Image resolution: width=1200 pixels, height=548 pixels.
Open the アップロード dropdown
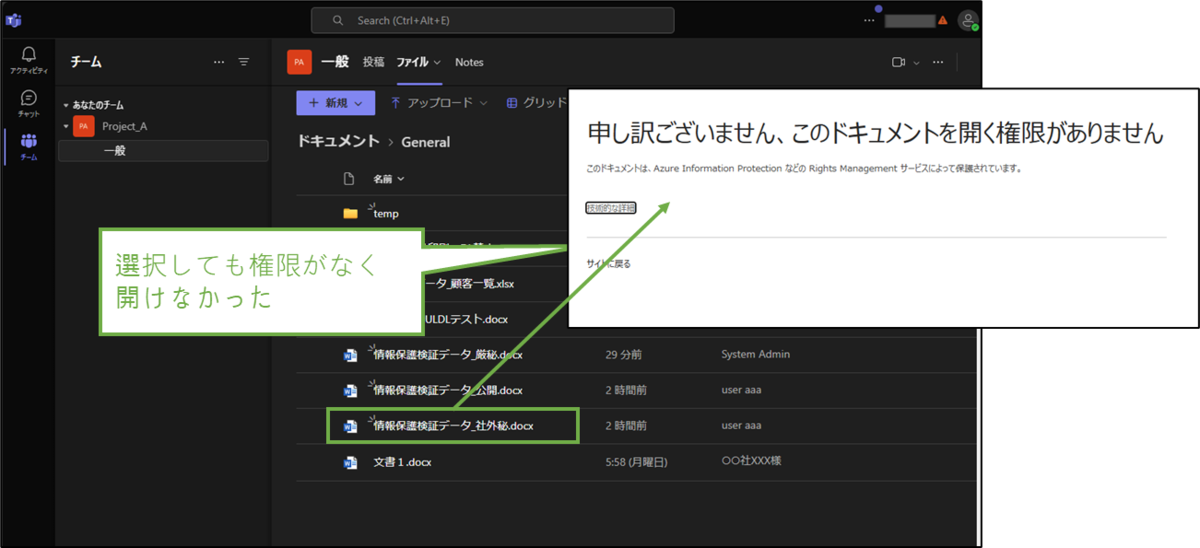click(439, 102)
